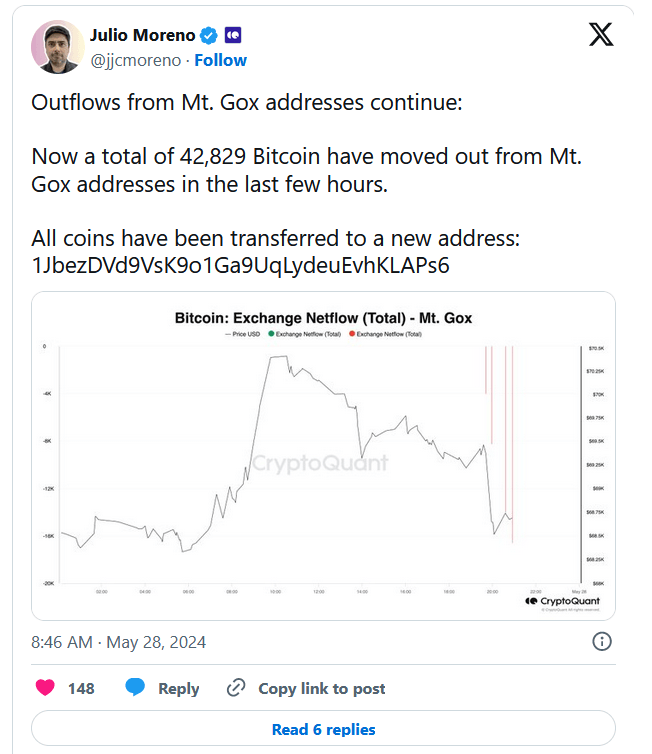Image resolution: width=652 pixels, height=754 pixels.
Task: Click the CryptoQuant logo at chart bottom right
Action: (x=561, y=600)
